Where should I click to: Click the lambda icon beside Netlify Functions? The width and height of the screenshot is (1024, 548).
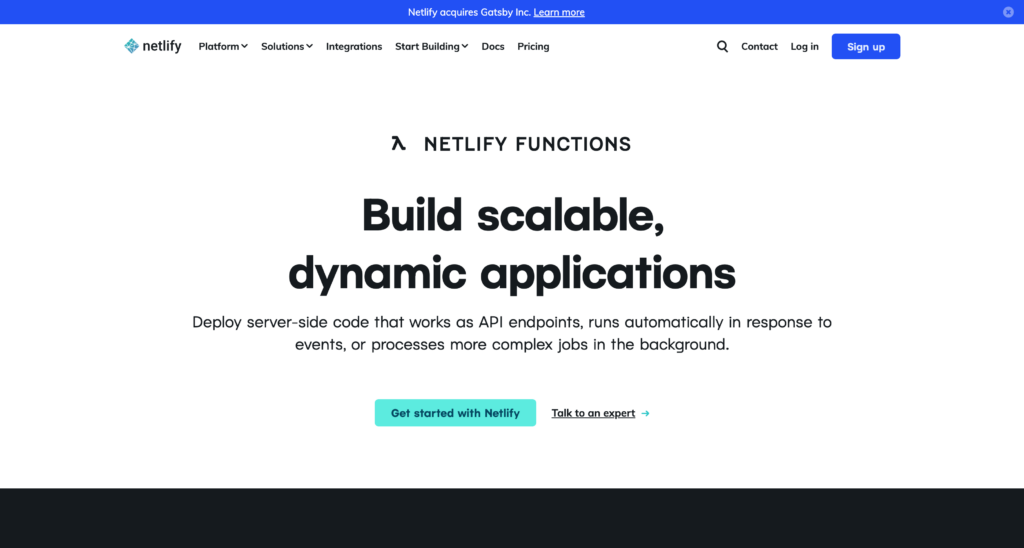[399, 143]
